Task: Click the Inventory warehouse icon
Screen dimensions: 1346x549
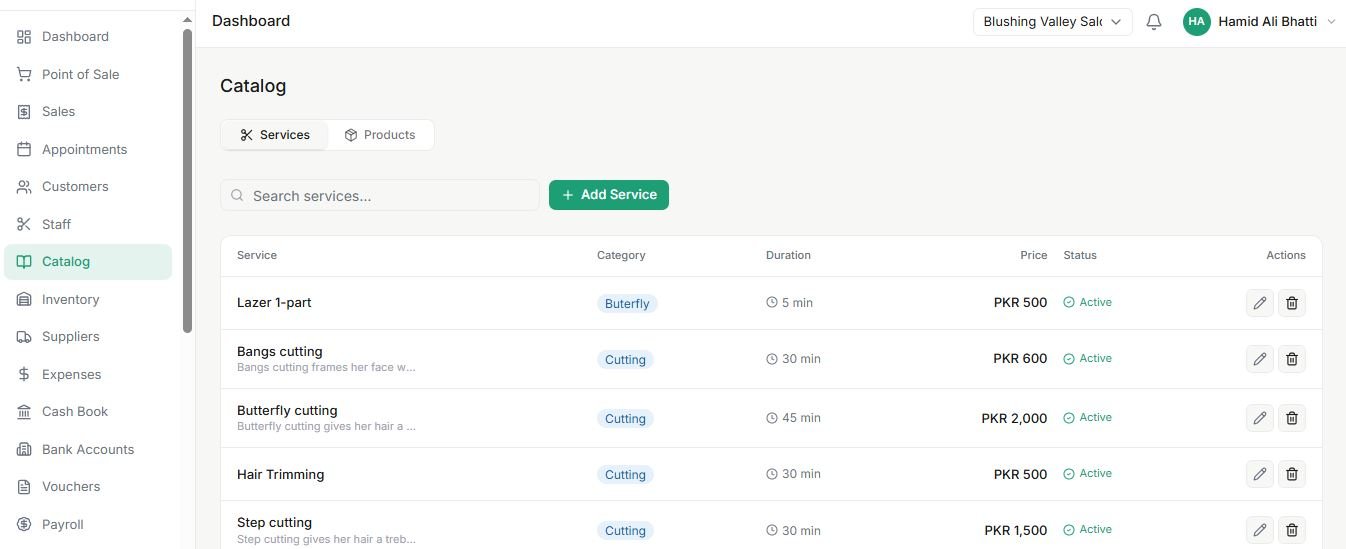Action: pyautogui.click(x=24, y=299)
